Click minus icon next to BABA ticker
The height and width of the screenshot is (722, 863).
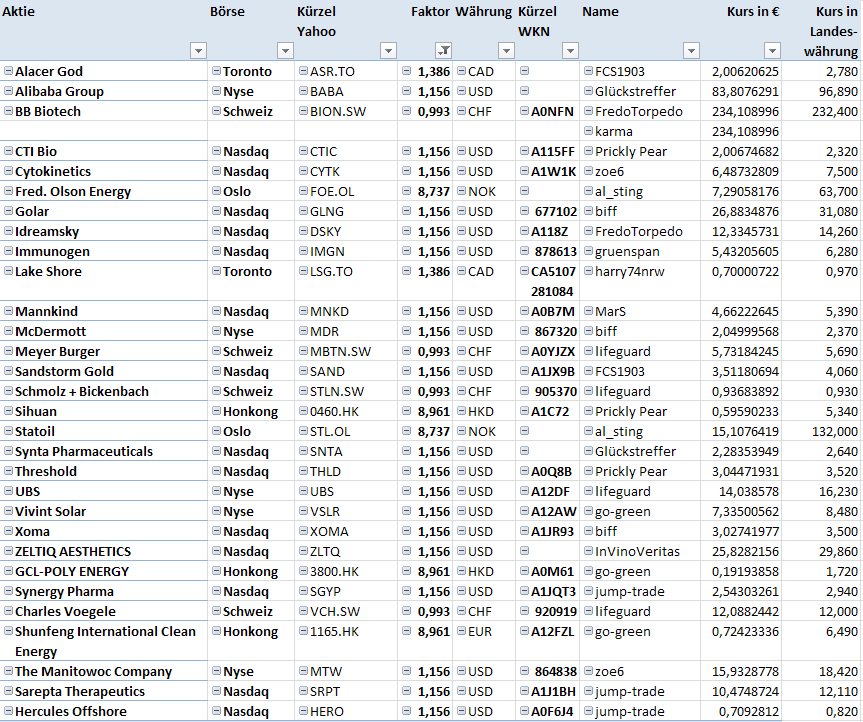click(302, 91)
